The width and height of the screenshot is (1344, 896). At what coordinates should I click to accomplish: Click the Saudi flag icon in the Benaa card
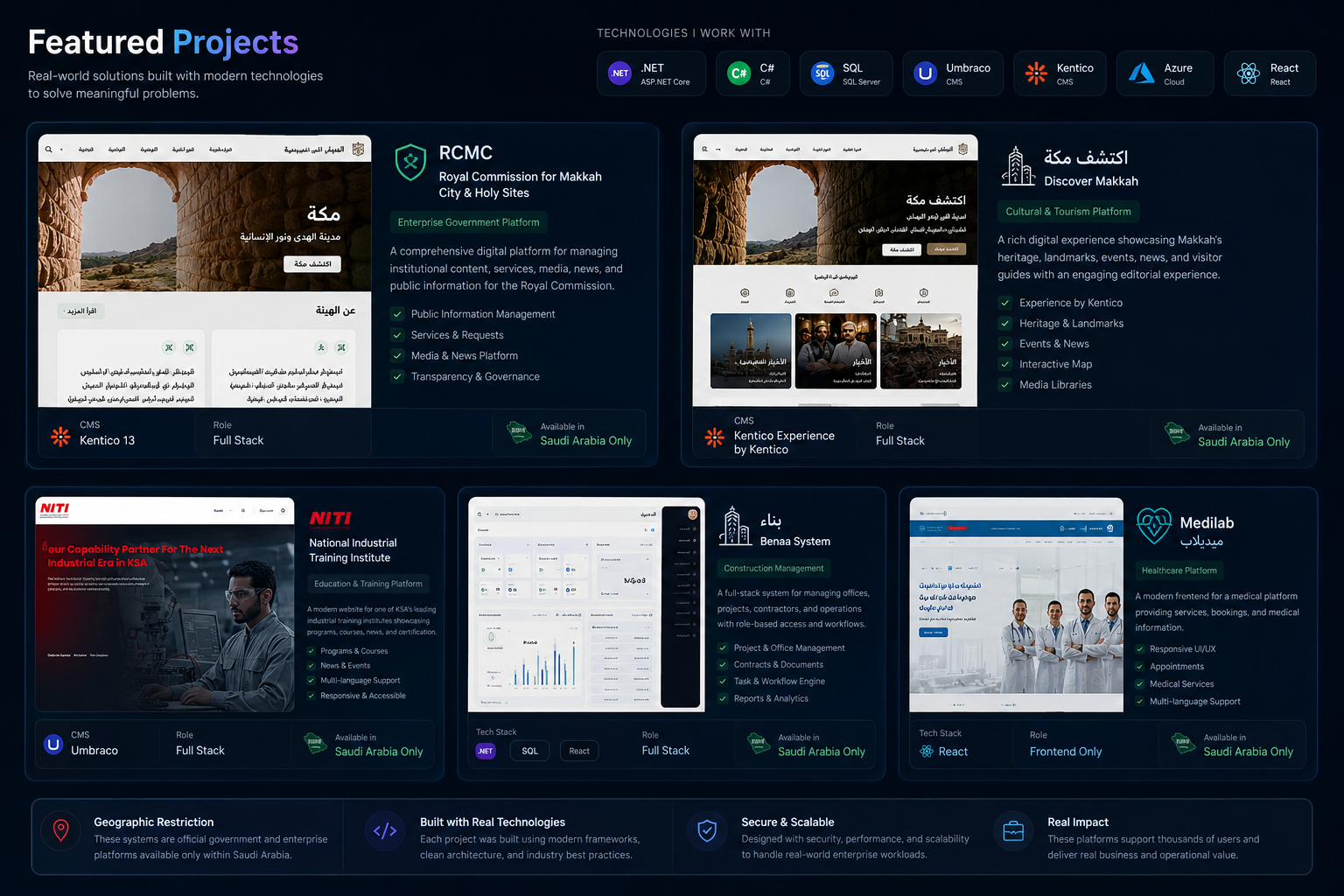tap(759, 744)
